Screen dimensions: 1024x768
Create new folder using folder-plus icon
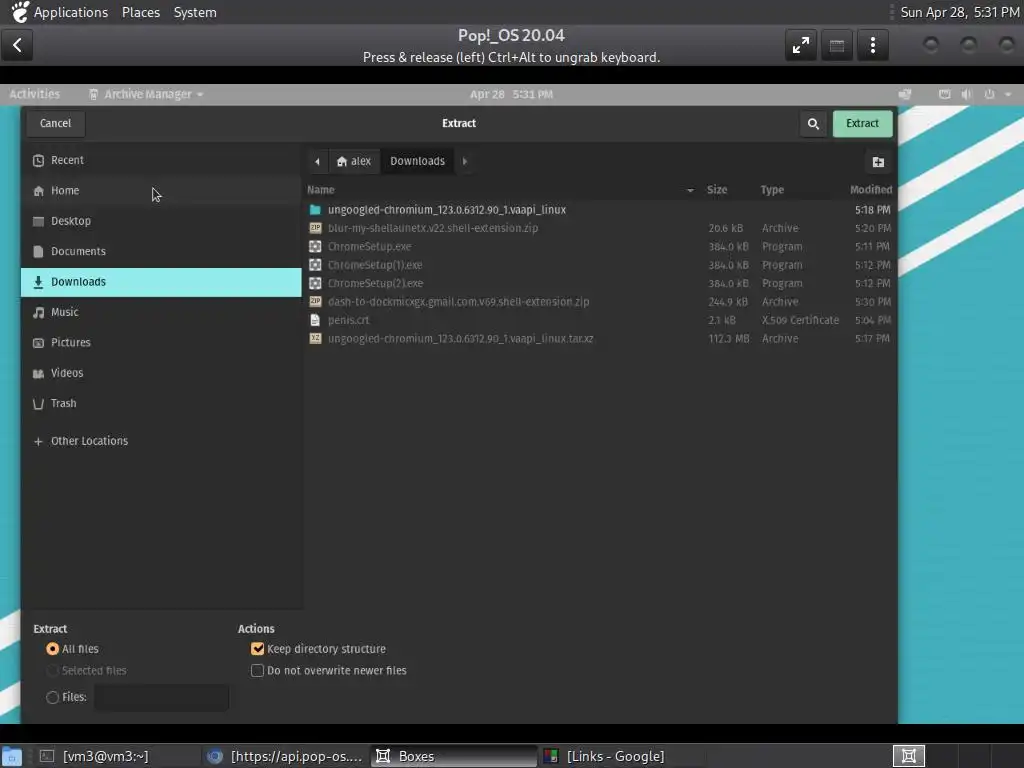pos(878,162)
